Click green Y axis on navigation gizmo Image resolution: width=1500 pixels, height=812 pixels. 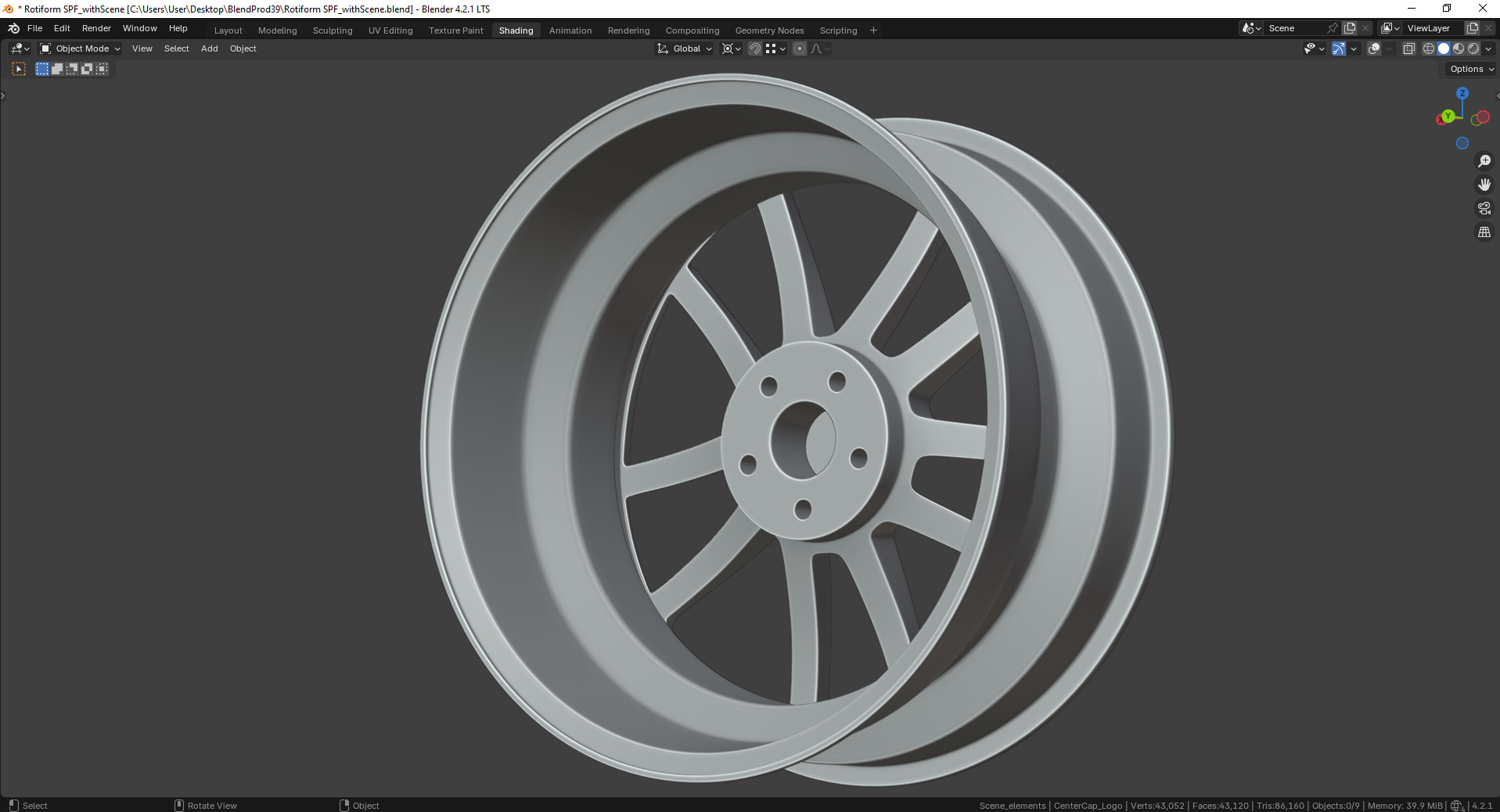tap(1448, 116)
